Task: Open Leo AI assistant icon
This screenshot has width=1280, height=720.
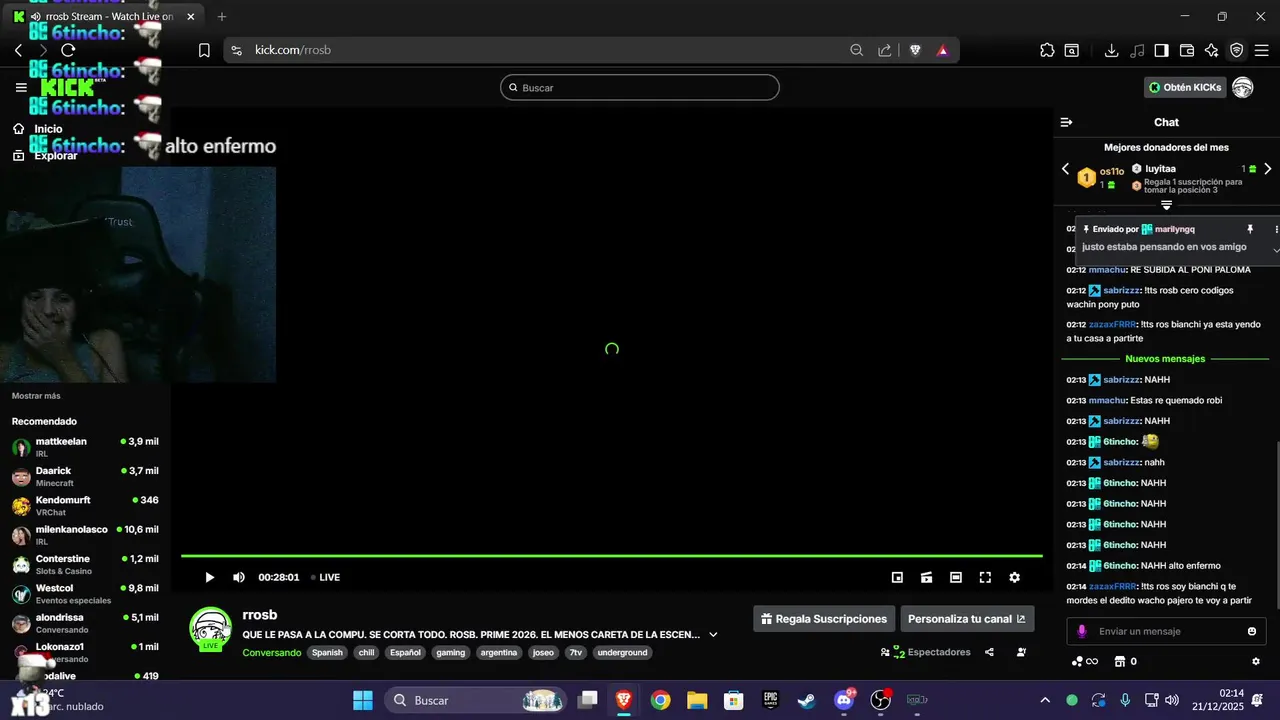Action: pos(1212,50)
